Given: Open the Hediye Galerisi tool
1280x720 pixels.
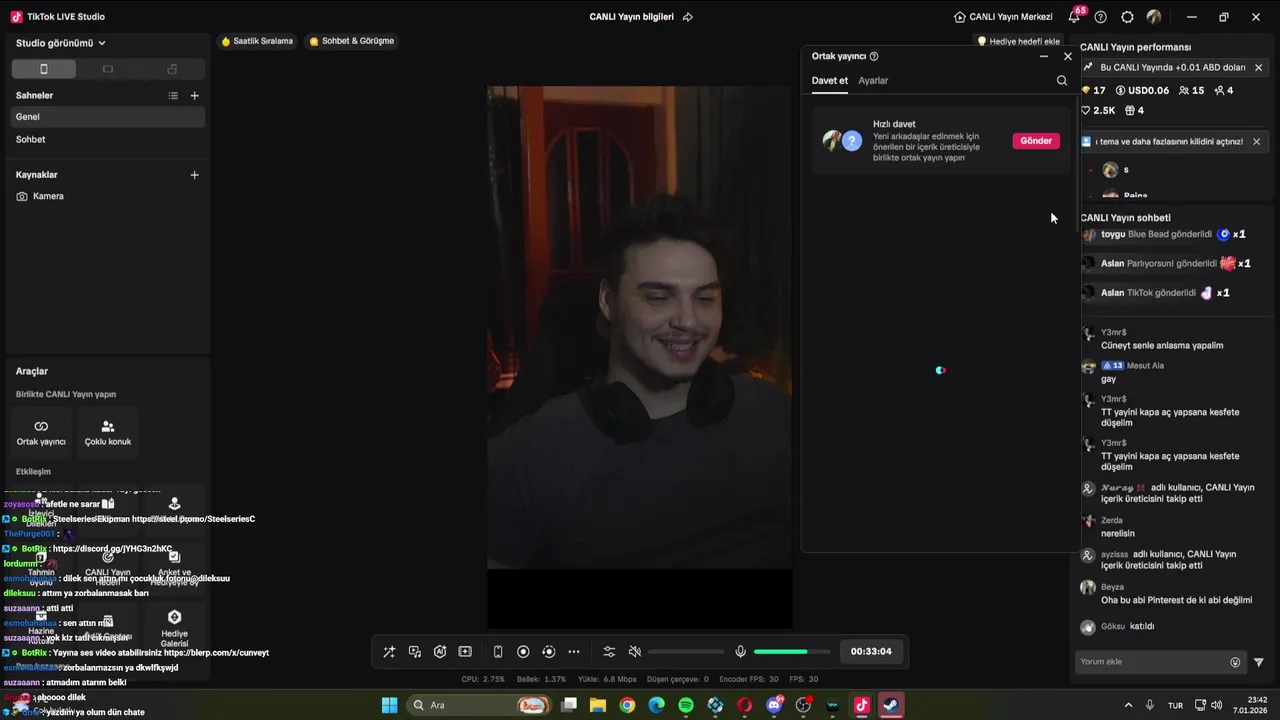Looking at the screenshot, I should [174, 628].
